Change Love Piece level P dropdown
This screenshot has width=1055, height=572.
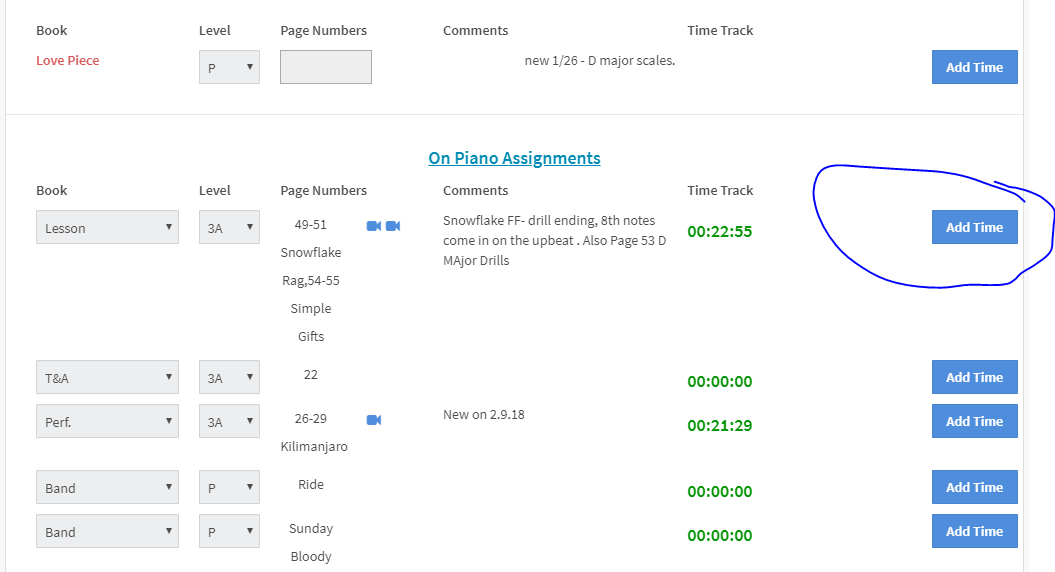pos(229,67)
